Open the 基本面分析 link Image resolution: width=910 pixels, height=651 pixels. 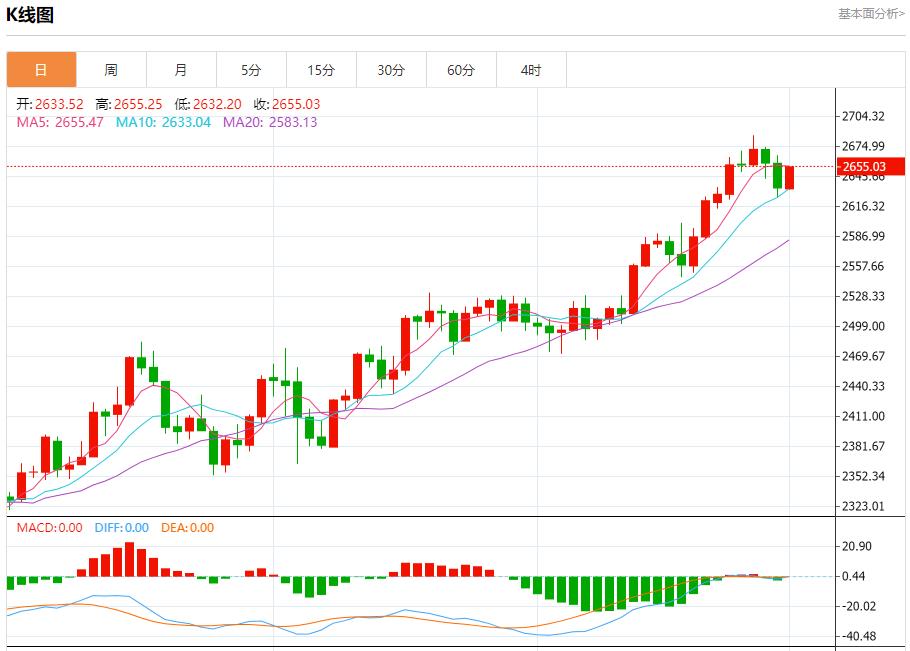click(870, 14)
